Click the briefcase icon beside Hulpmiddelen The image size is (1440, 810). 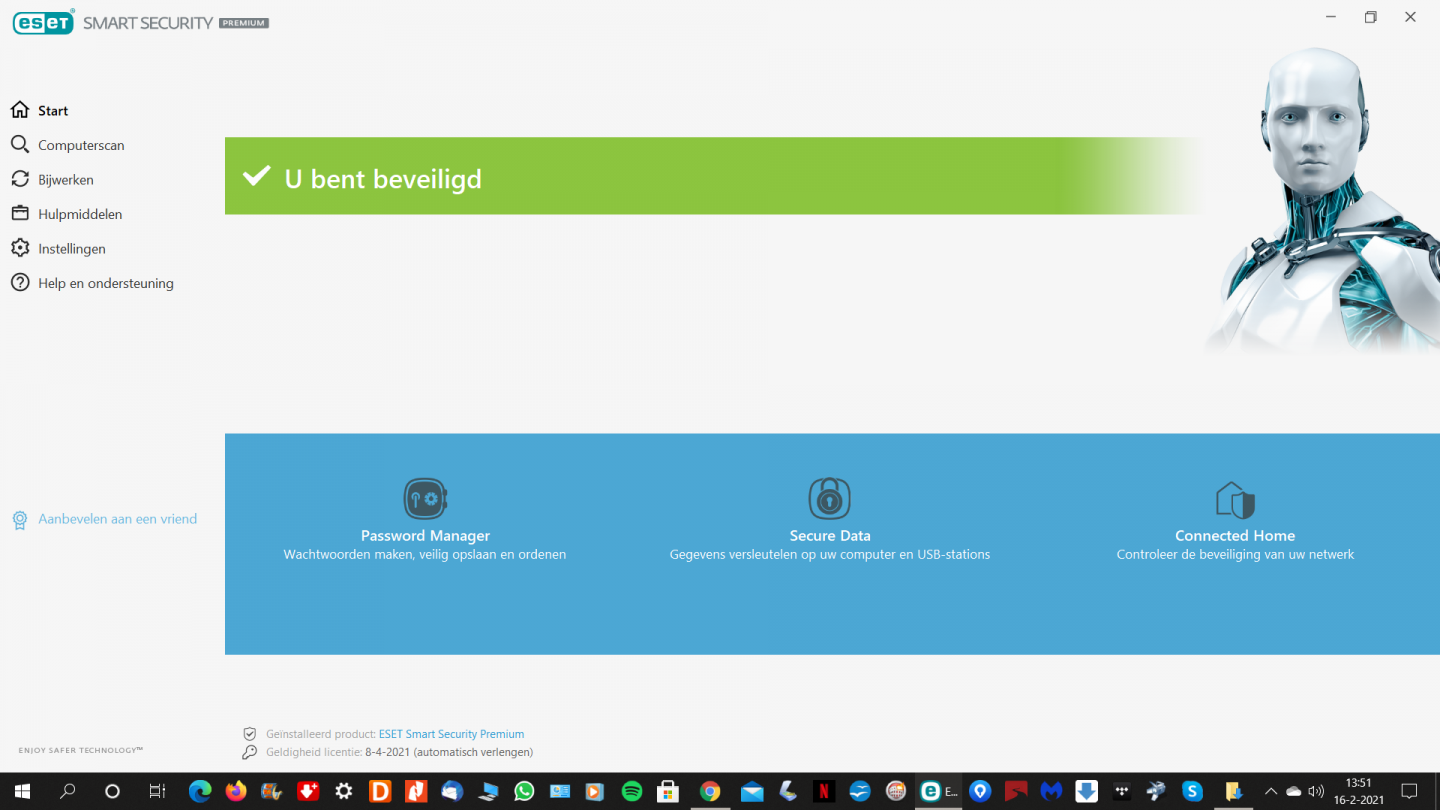click(20, 214)
